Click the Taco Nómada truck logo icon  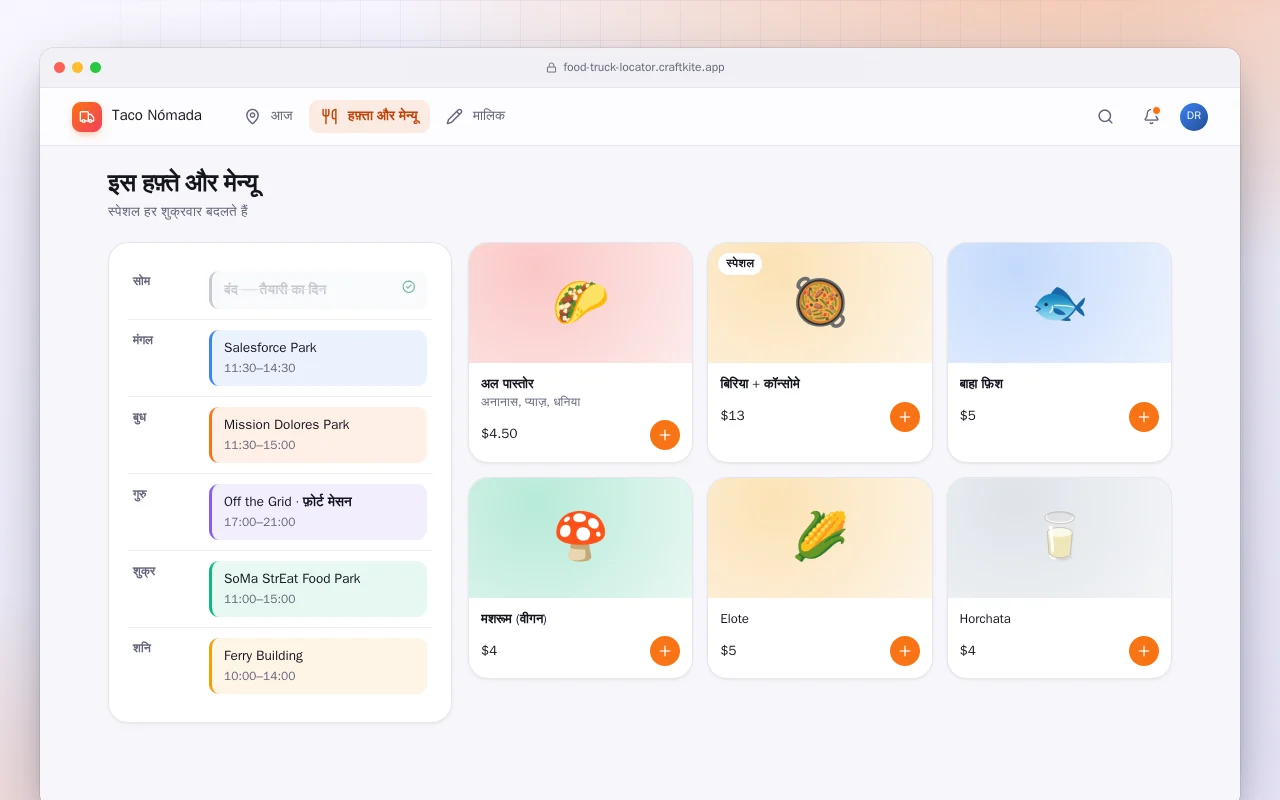pyautogui.click(x=87, y=117)
